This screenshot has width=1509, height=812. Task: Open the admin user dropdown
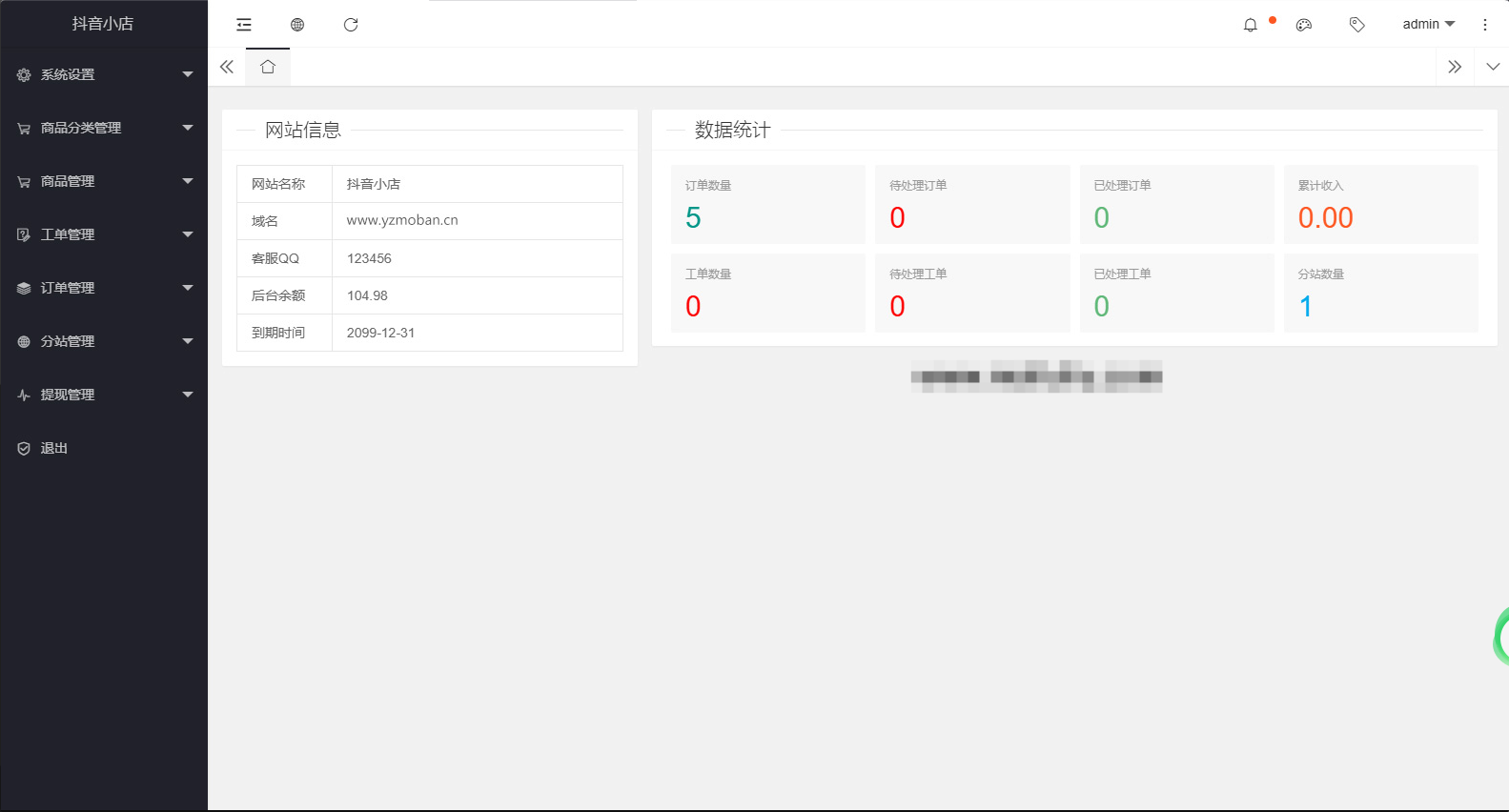tap(1427, 25)
